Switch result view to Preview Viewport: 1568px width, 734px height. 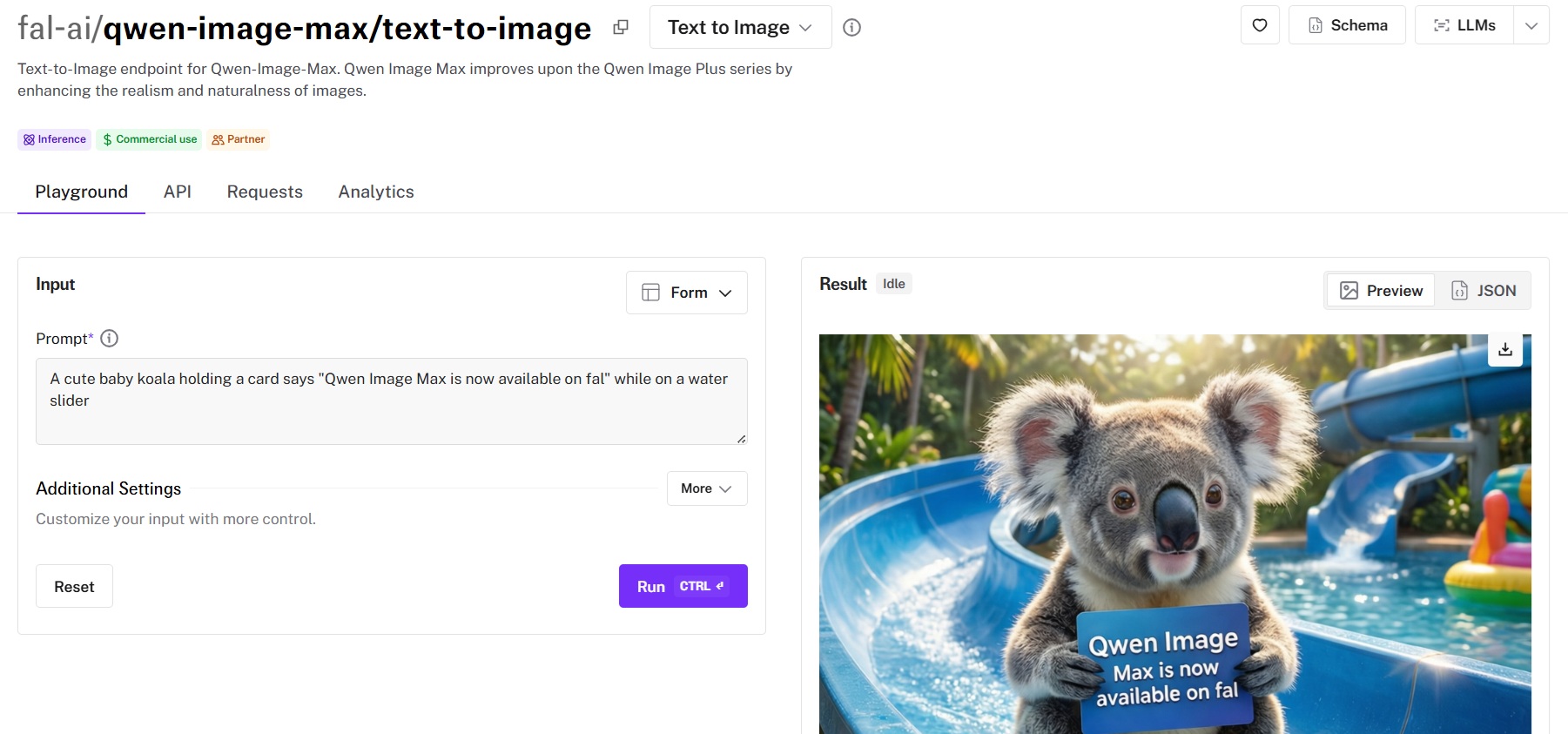click(1381, 291)
